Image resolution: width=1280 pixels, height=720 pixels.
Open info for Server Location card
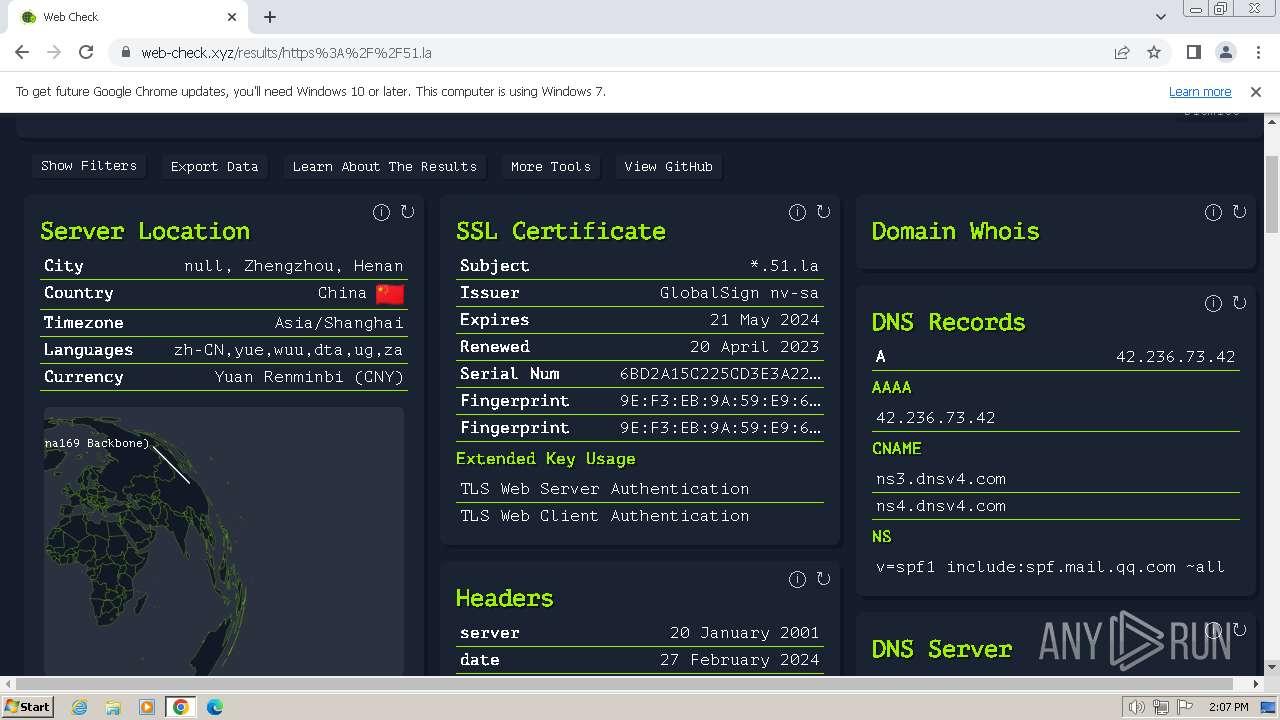[381, 212]
